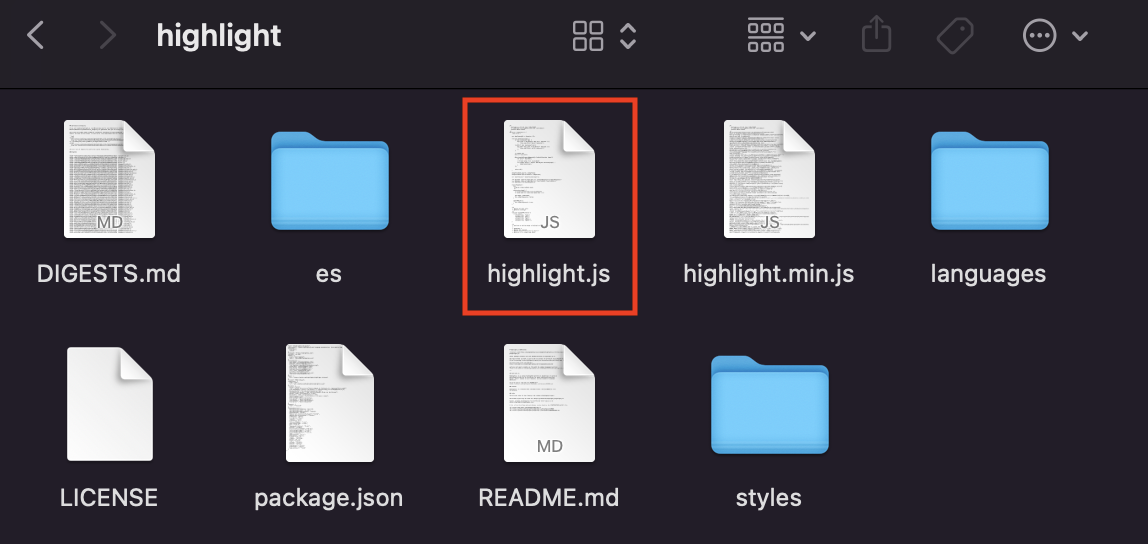
Task: Open view mode up-down selector arrows
Action: click(x=627, y=35)
